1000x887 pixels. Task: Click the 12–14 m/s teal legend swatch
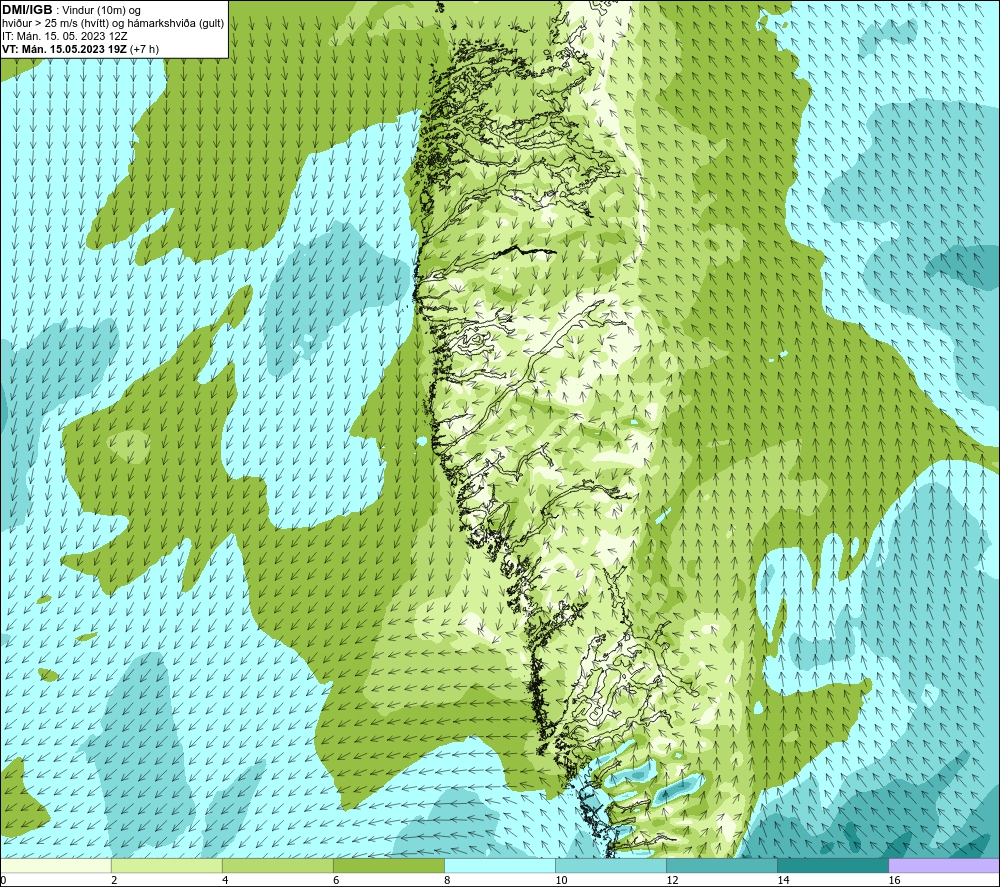(x=722, y=865)
